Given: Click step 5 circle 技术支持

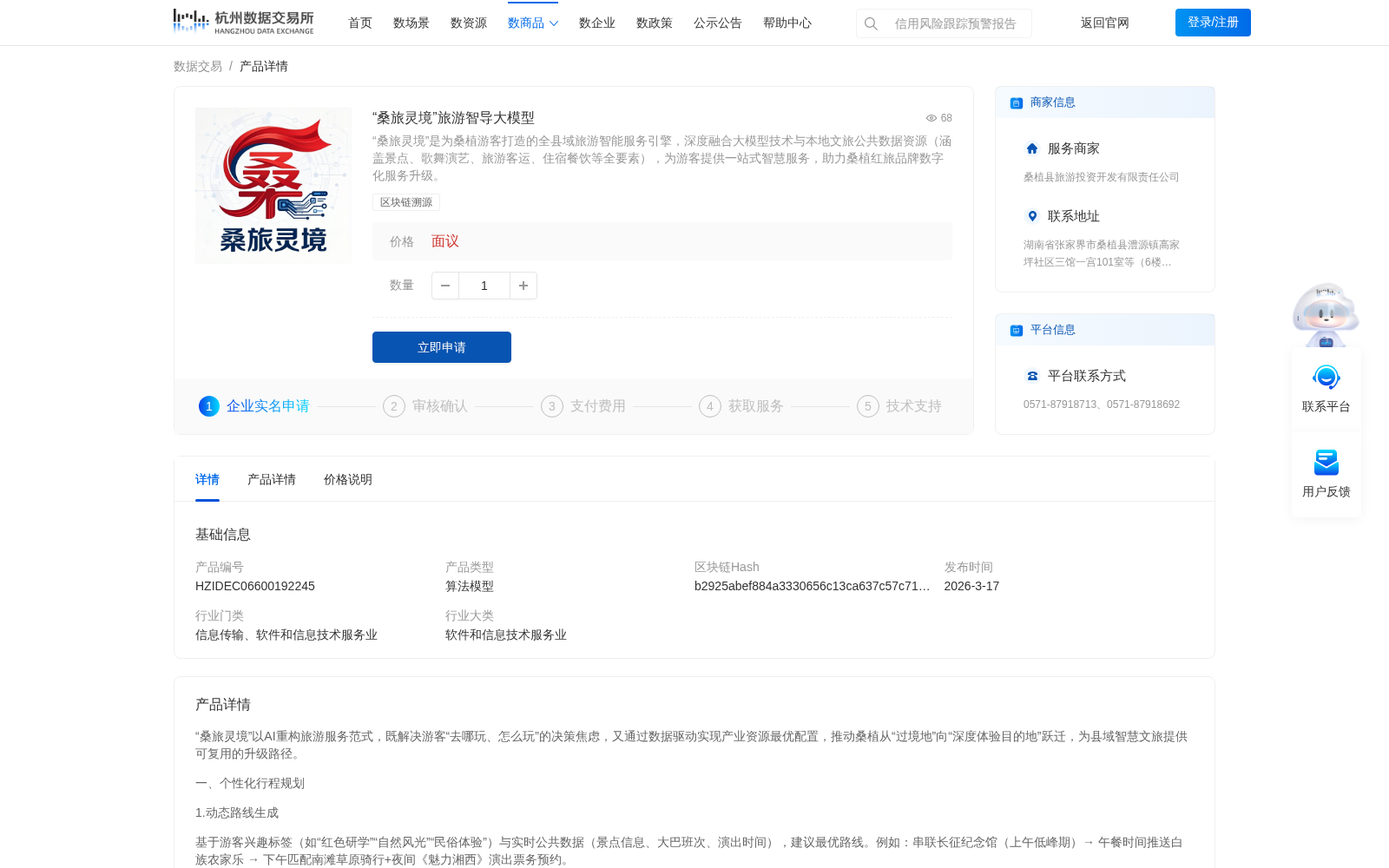Looking at the screenshot, I should [868, 406].
